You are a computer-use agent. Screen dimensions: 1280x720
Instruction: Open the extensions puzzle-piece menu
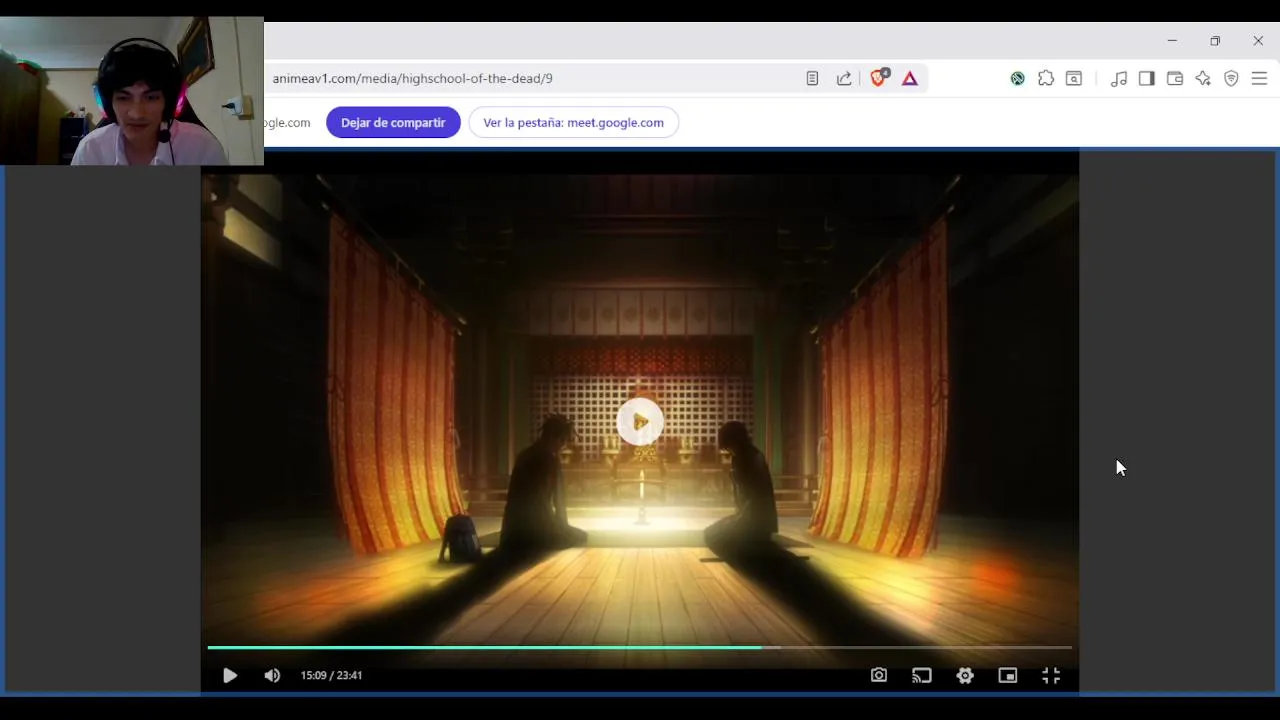tap(1046, 78)
